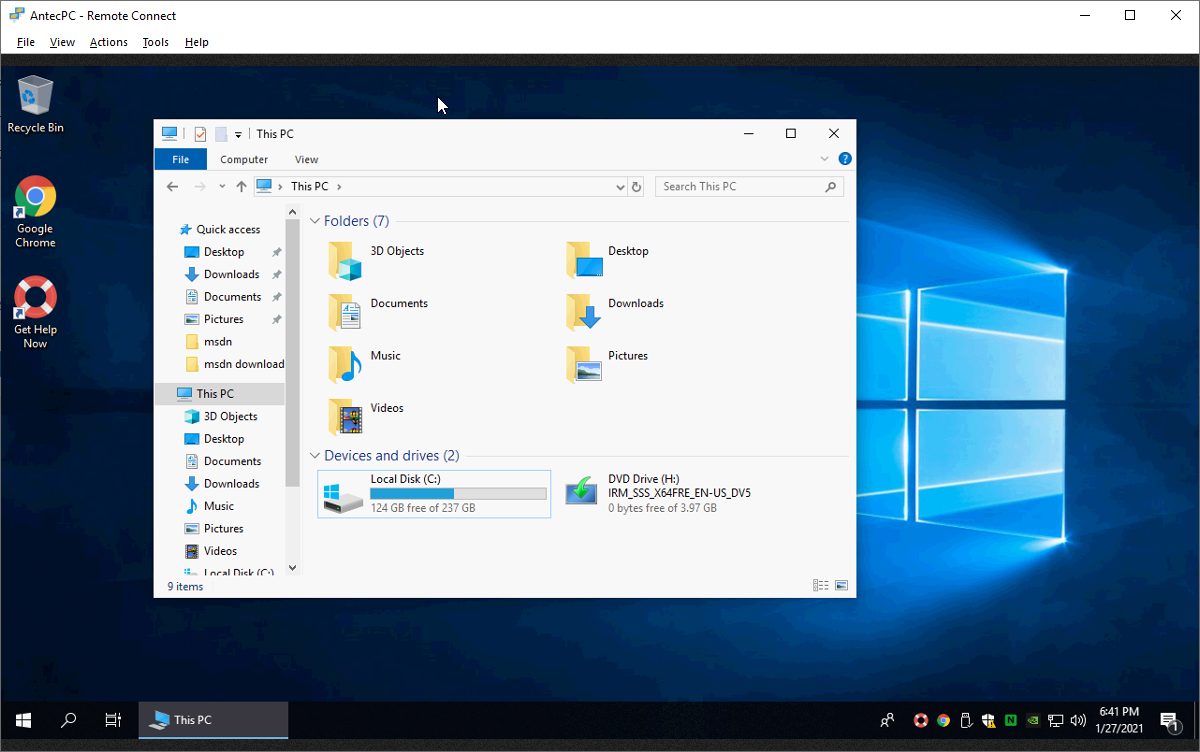
Task: Click the Local Disk (C:) capacity bar
Action: click(458, 493)
